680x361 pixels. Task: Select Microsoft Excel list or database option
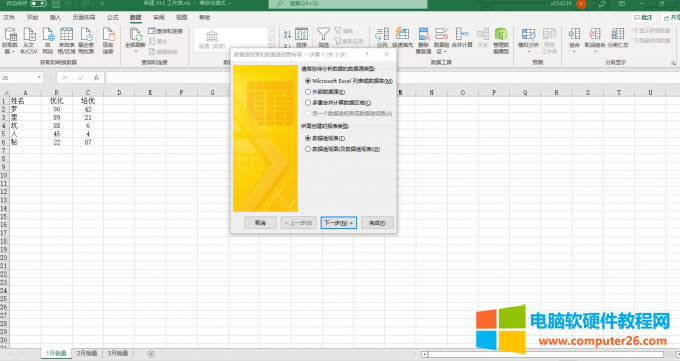tap(349, 81)
